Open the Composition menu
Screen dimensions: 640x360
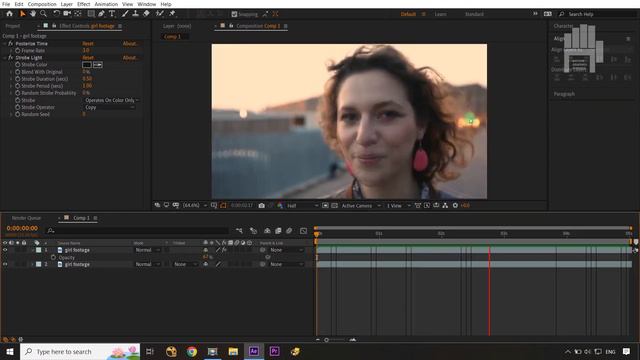(42, 4)
